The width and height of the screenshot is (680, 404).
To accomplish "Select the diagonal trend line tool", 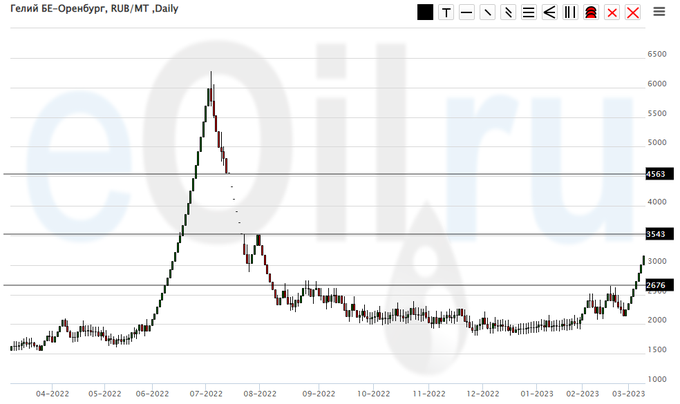I will [487, 13].
